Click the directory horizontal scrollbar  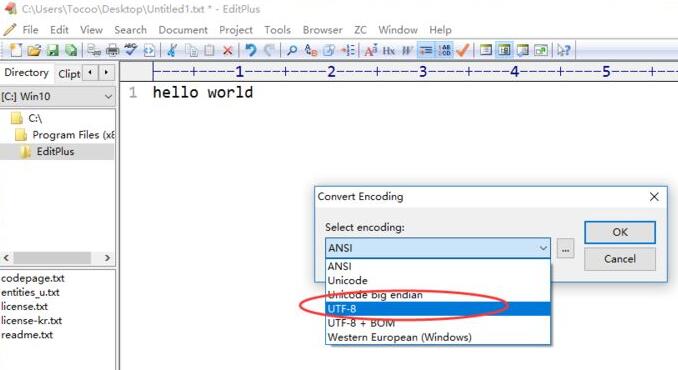(x=52, y=258)
